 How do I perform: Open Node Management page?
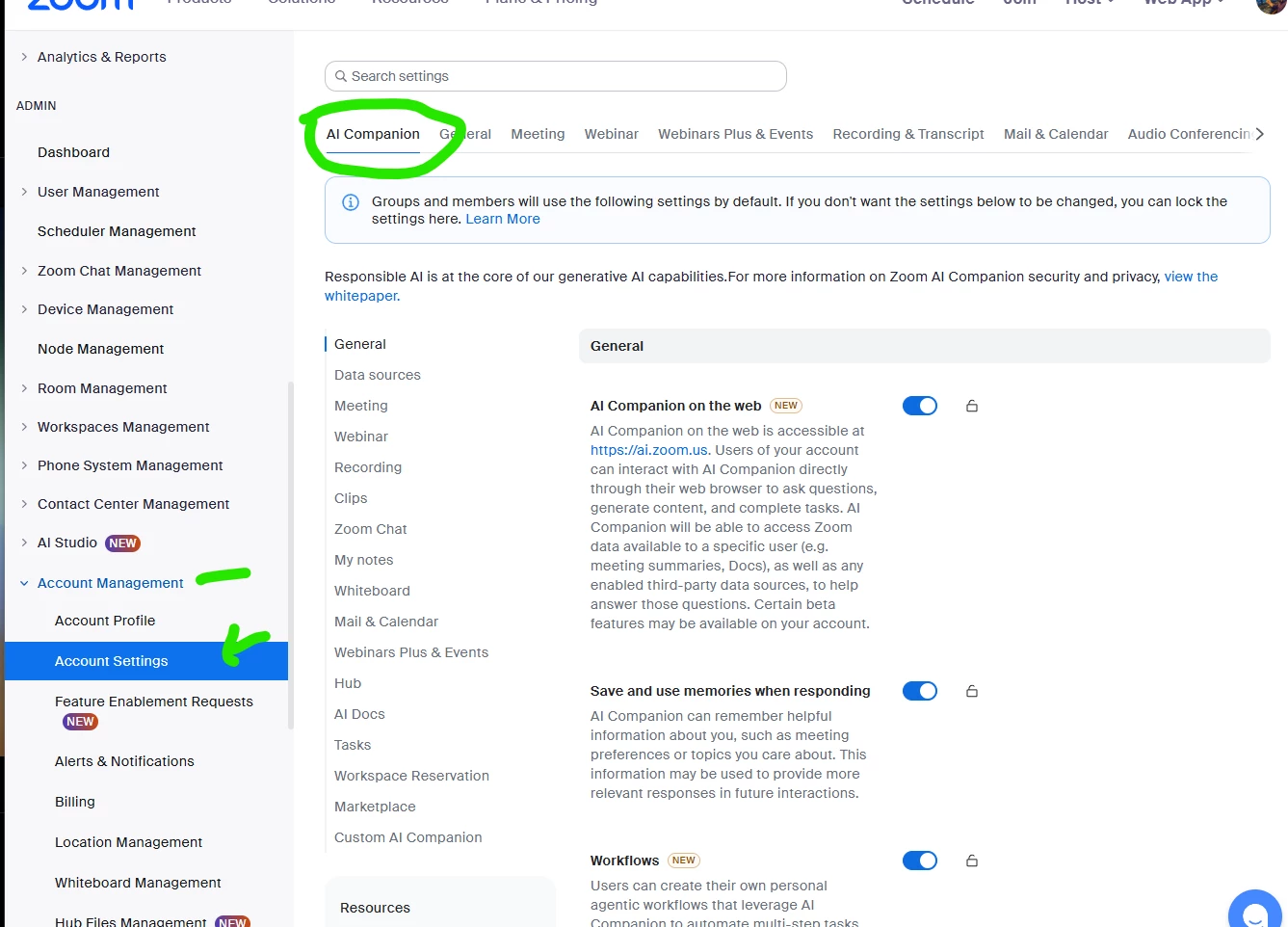100,349
